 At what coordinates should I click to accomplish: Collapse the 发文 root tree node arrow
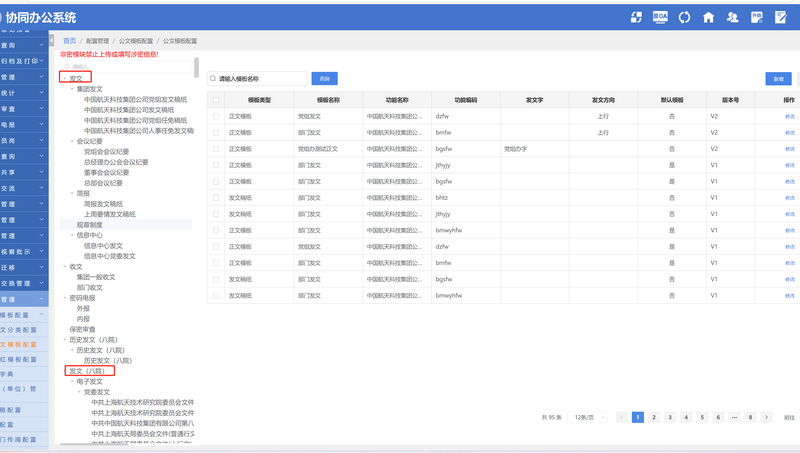65,79
